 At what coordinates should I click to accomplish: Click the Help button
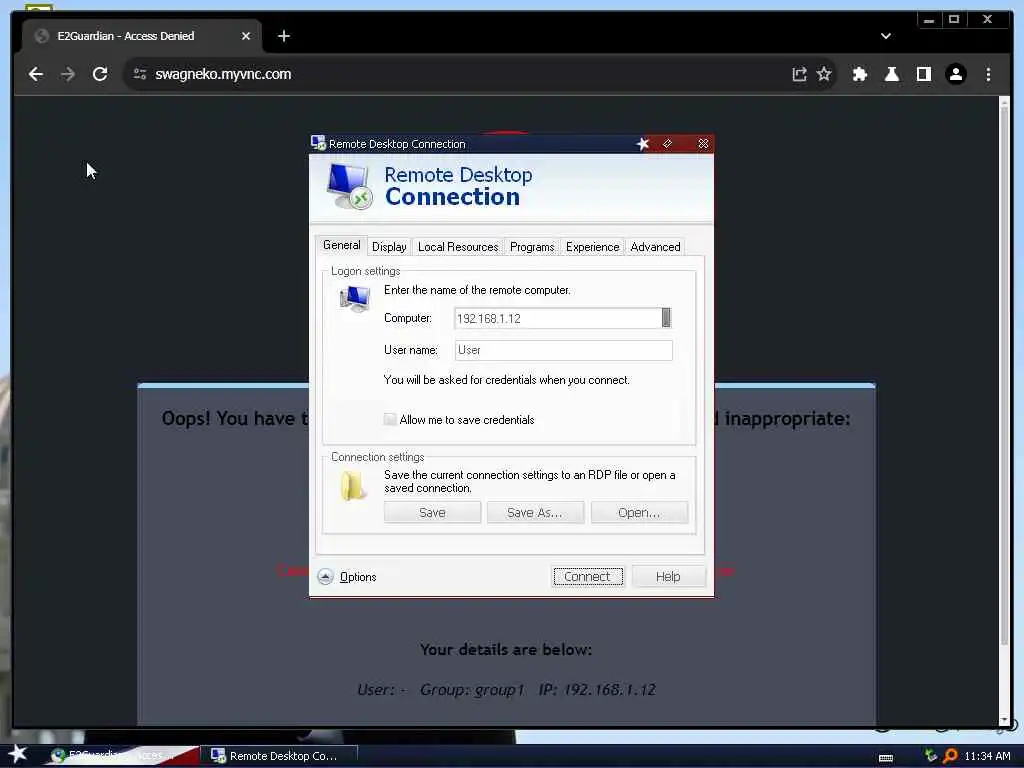pos(668,577)
